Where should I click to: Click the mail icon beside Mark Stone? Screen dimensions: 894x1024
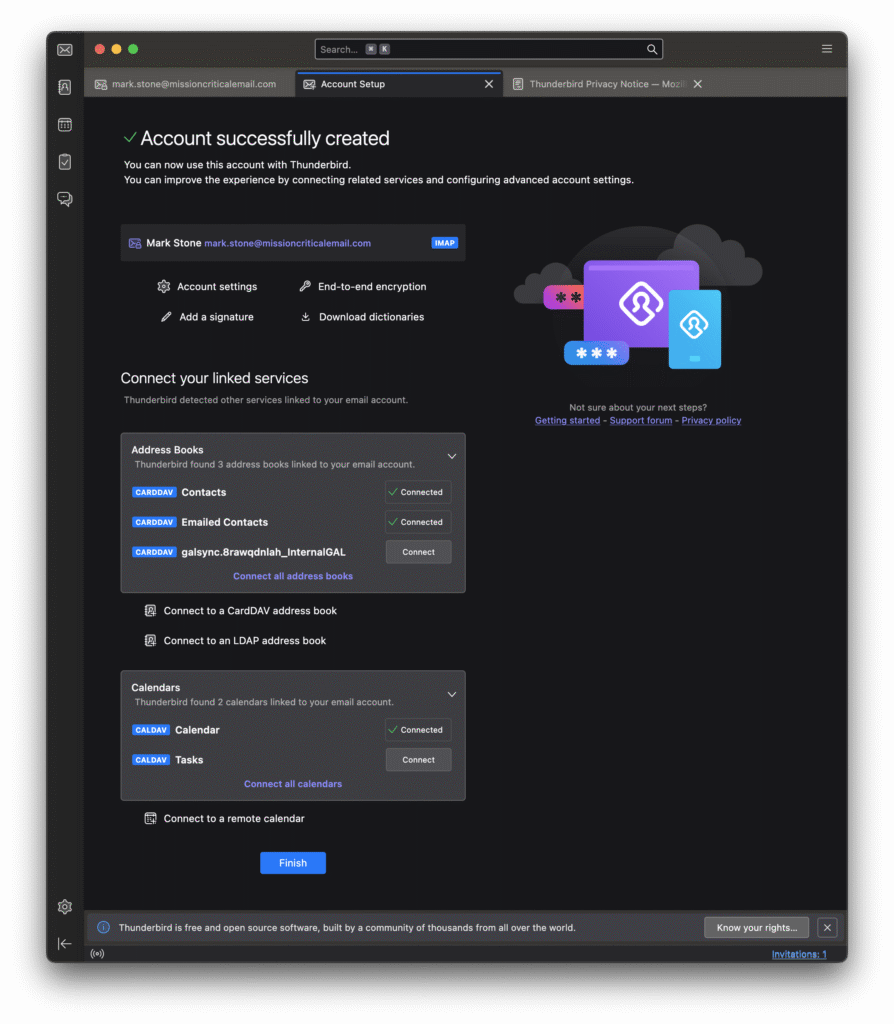[135, 243]
